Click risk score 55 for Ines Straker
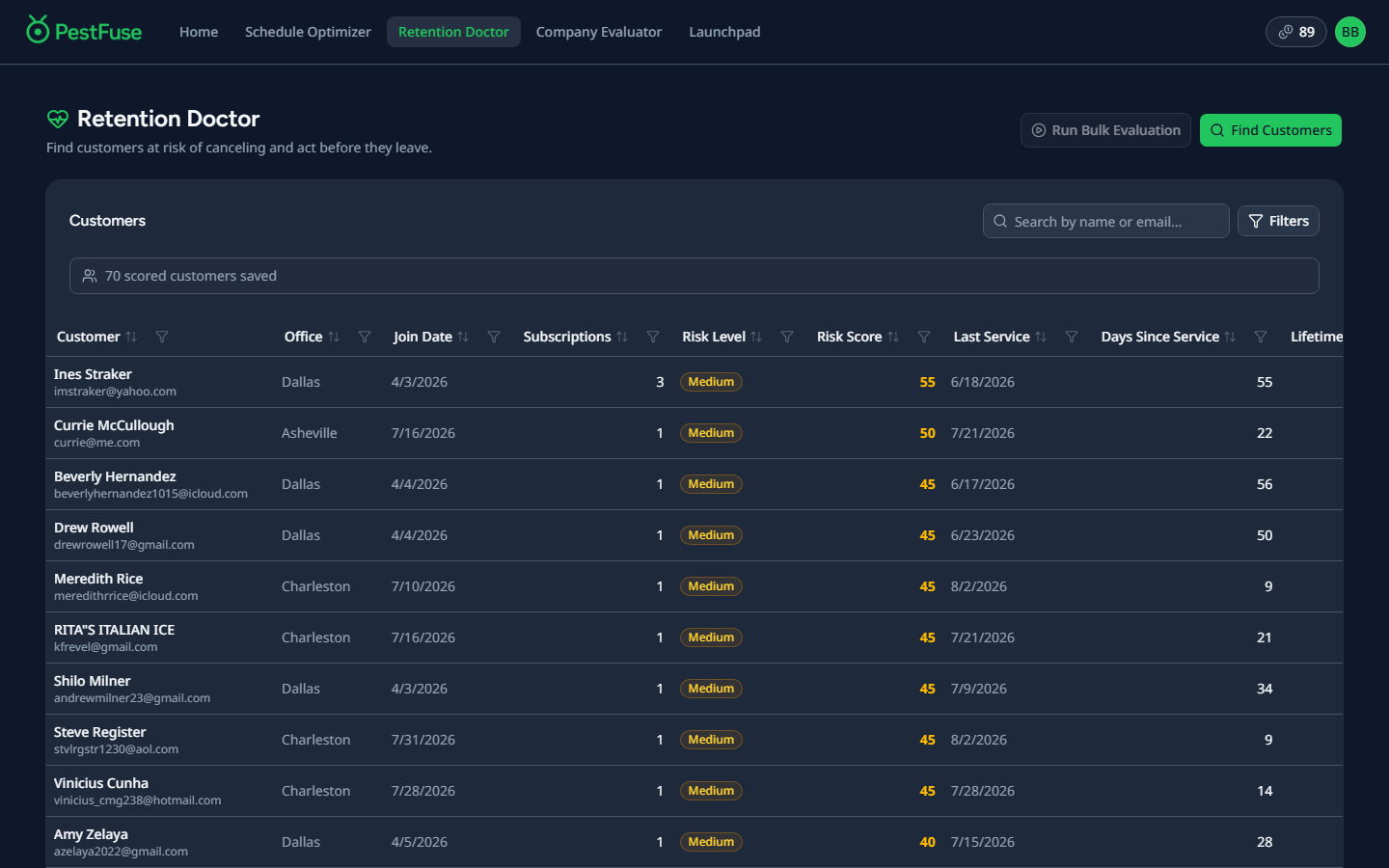 927,382
